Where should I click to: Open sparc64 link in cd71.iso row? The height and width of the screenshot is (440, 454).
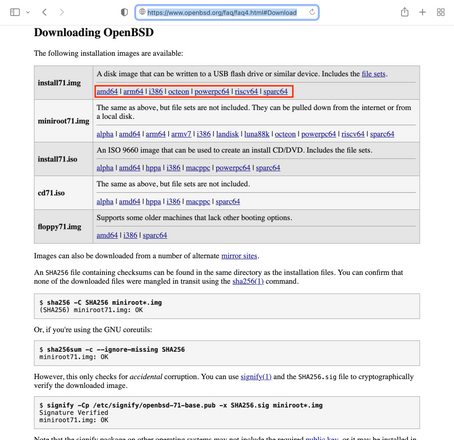tap(228, 201)
